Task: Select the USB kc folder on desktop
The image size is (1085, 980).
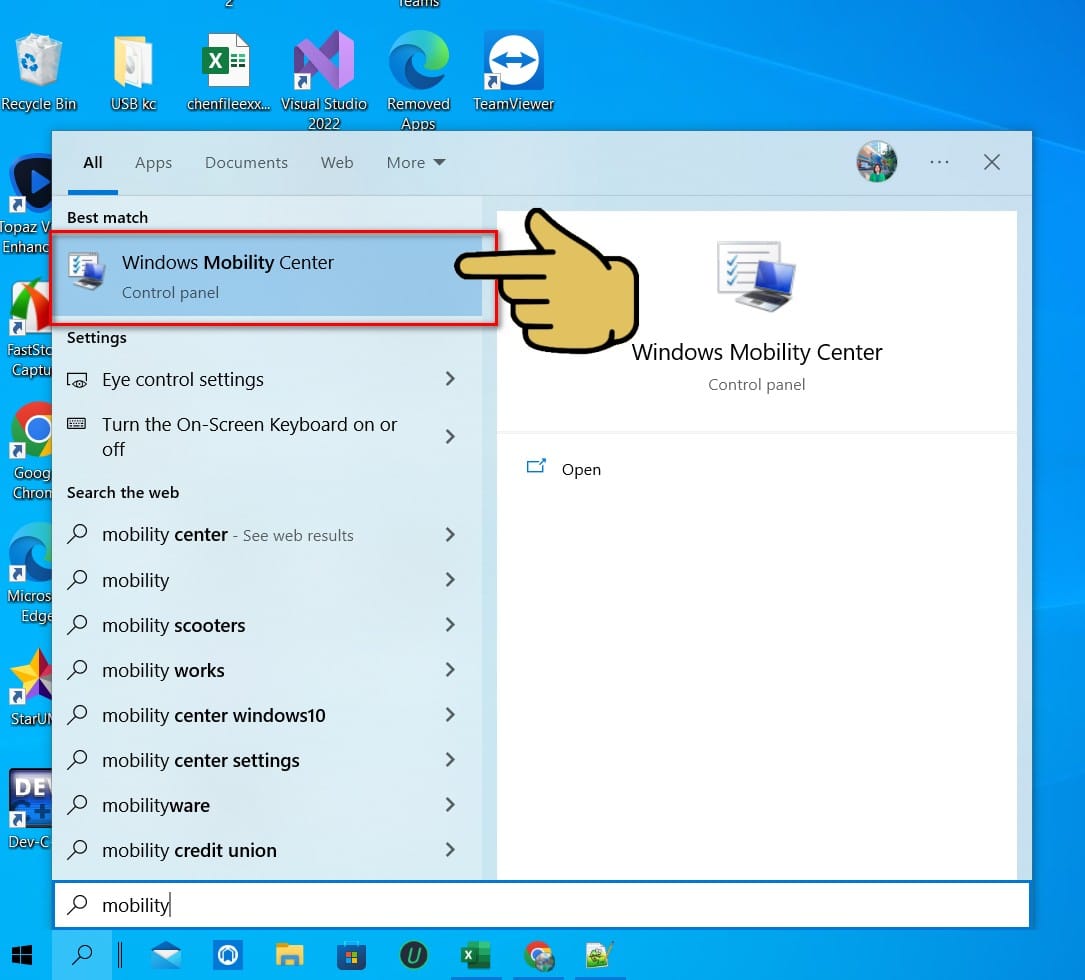Action: coord(133,72)
